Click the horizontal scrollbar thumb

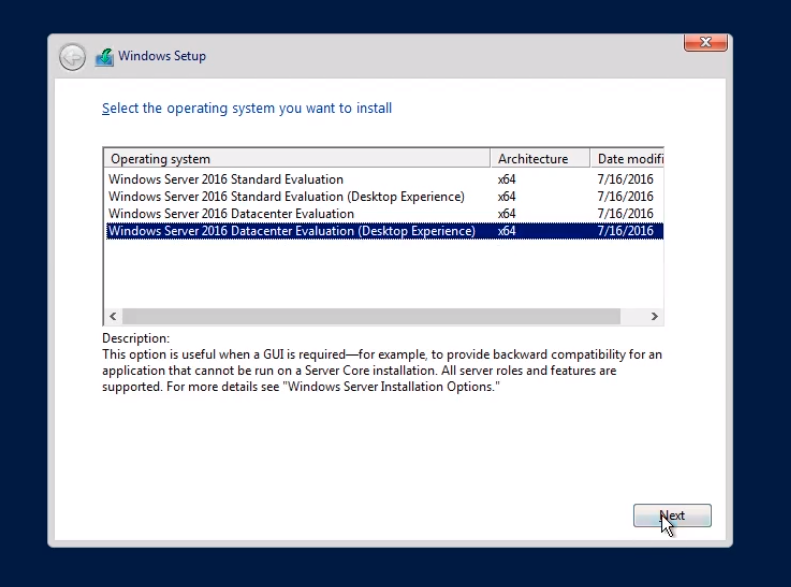pyautogui.click(x=370, y=316)
